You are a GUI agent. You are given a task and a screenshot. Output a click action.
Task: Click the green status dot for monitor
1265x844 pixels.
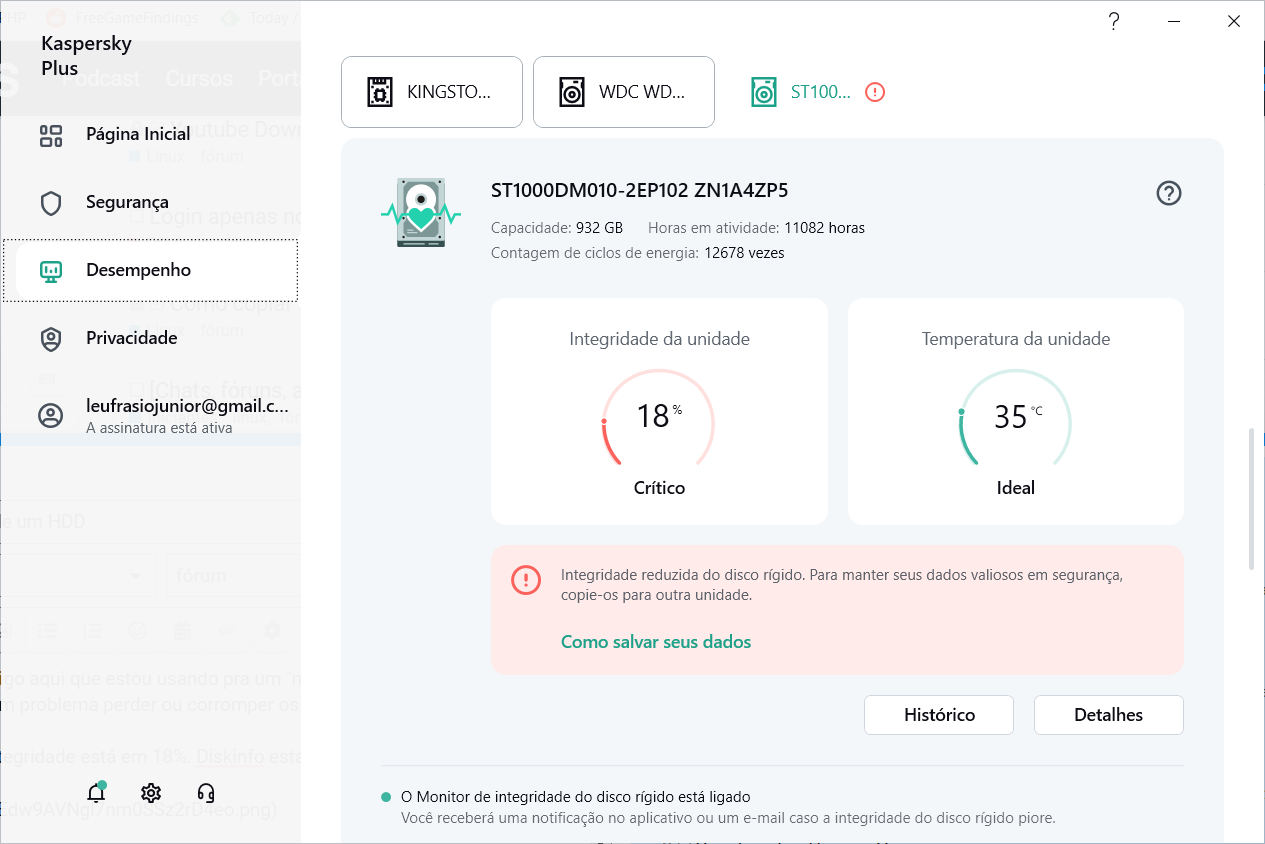click(386, 797)
